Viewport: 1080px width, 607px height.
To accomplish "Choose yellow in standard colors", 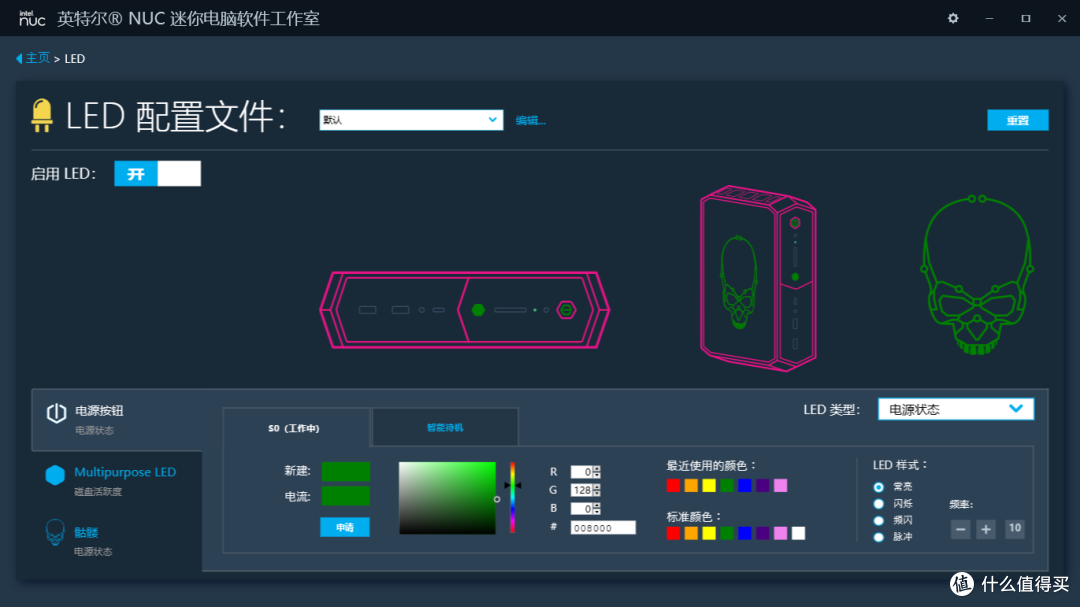I will pyautogui.click(x=709, y=533).
